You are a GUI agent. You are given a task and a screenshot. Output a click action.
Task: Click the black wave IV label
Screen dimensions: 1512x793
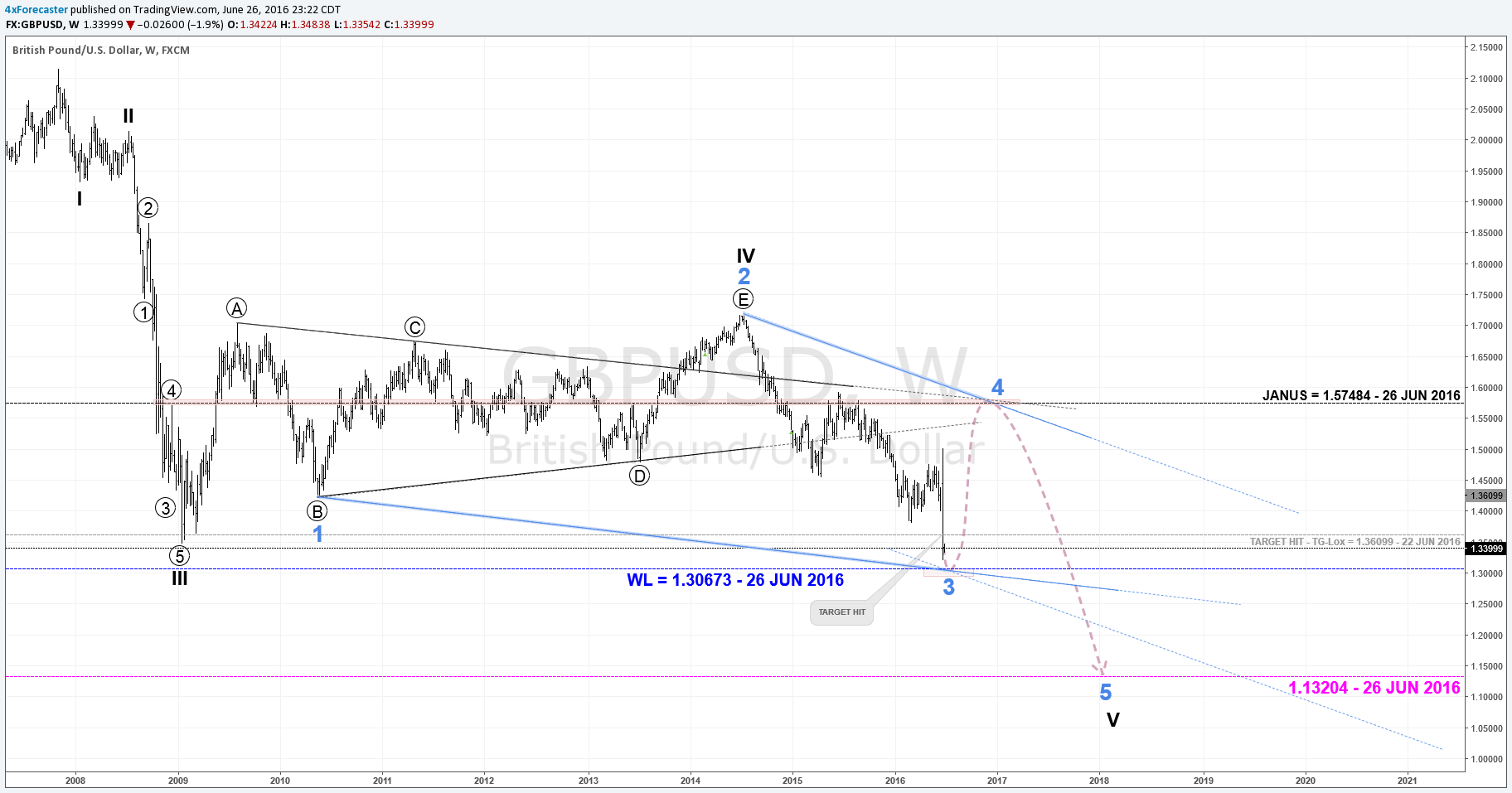746,256
